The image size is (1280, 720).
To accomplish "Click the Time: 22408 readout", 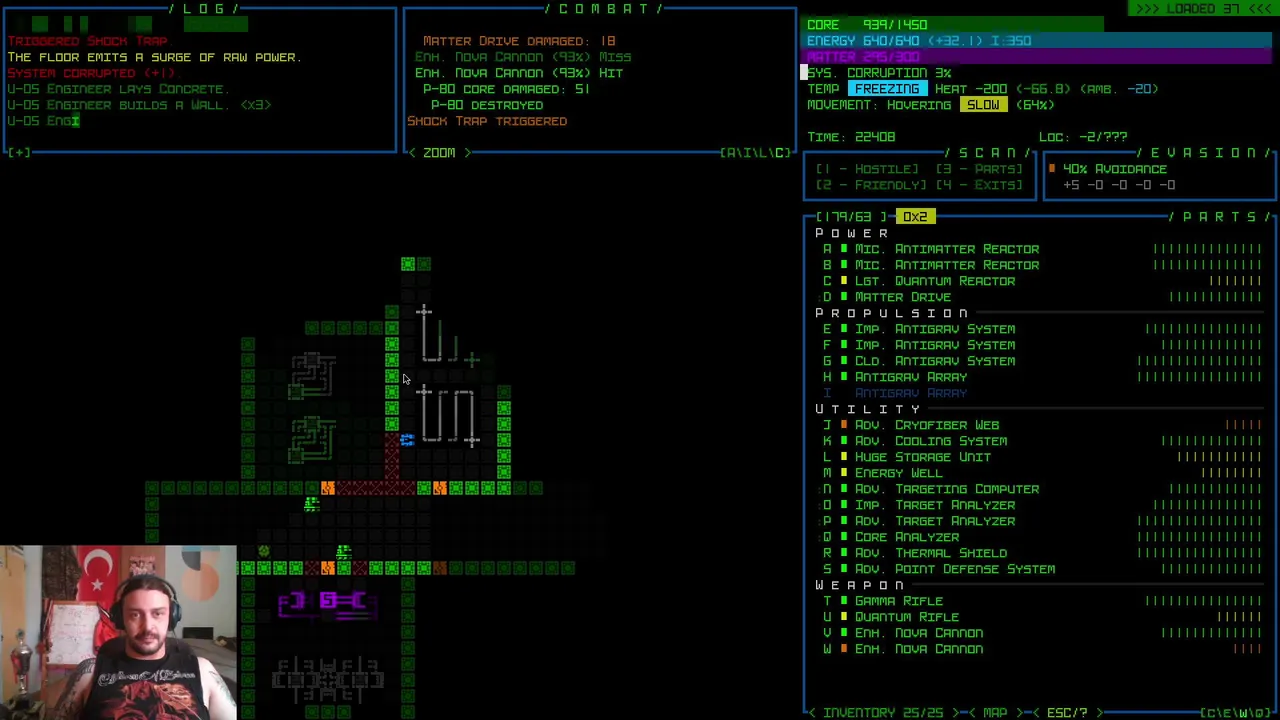I will pos(851,137).
